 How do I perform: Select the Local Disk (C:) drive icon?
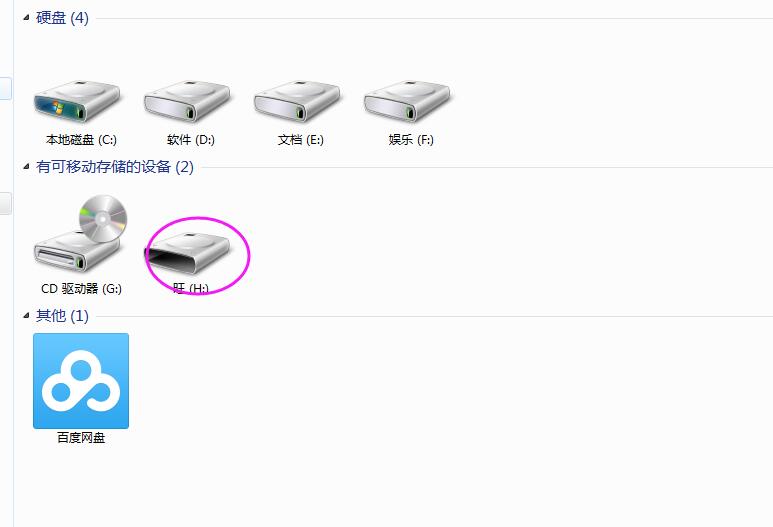[77, 102]
